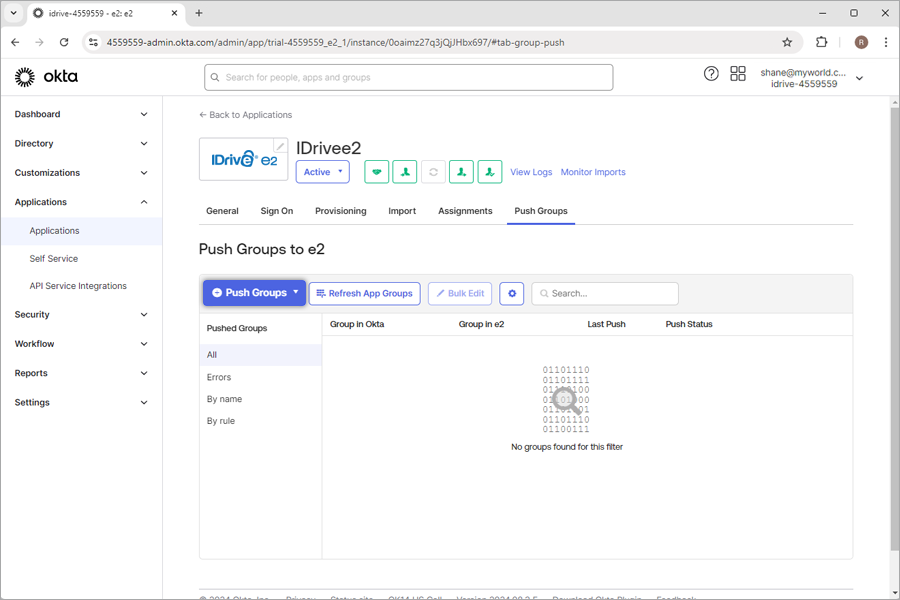Expand the Security sidebar section
The height and width of the screenshot is (600, 900).
coord(81,315)
